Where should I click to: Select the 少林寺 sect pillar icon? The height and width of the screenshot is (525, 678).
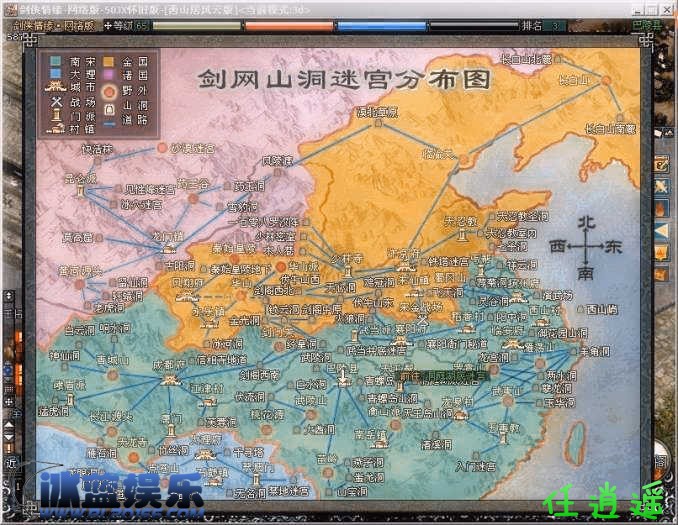[349, 272]
